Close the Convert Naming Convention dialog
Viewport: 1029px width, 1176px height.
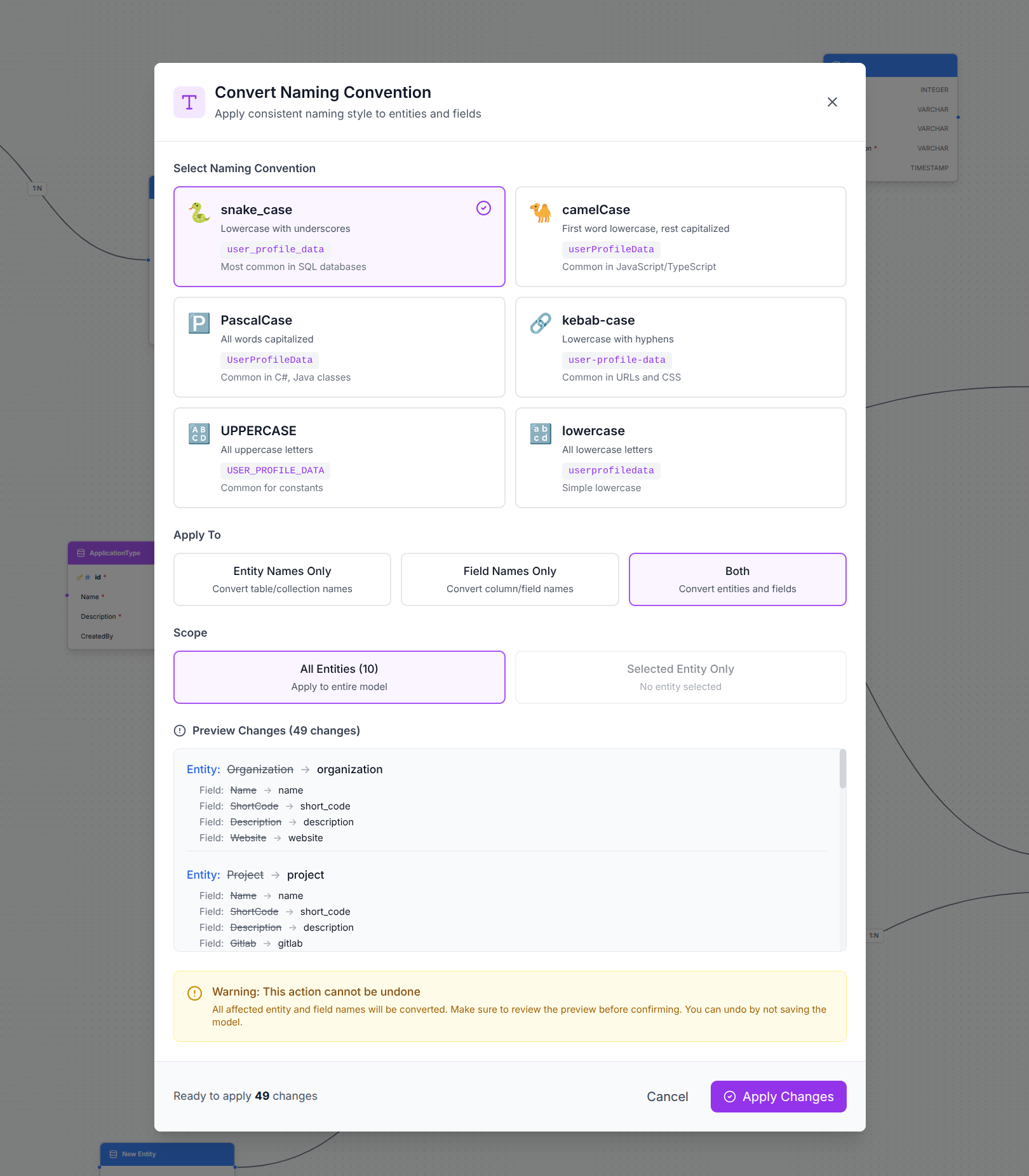click(x=832, y=102)
